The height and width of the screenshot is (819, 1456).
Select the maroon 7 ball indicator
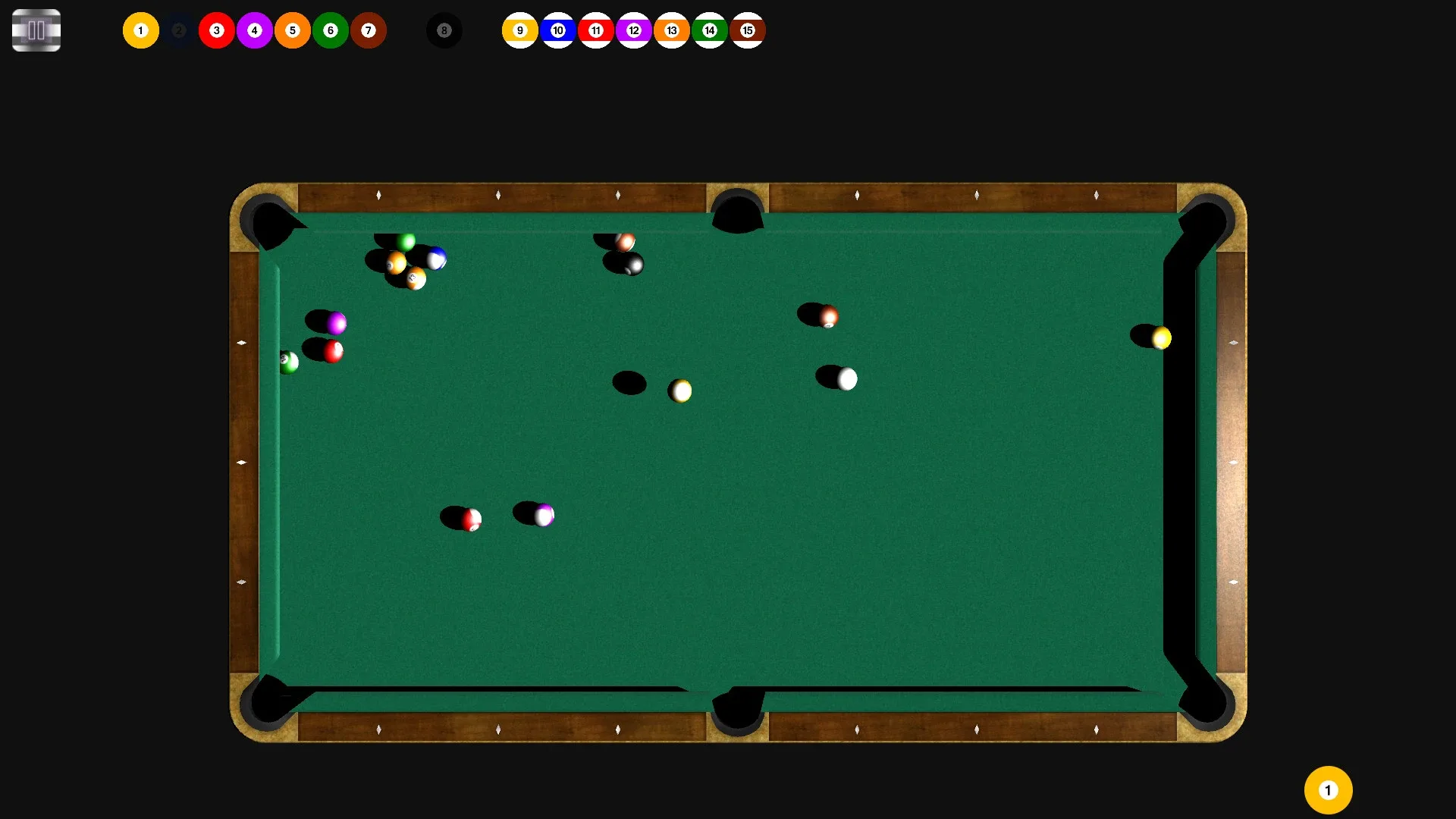coord(369,30)
